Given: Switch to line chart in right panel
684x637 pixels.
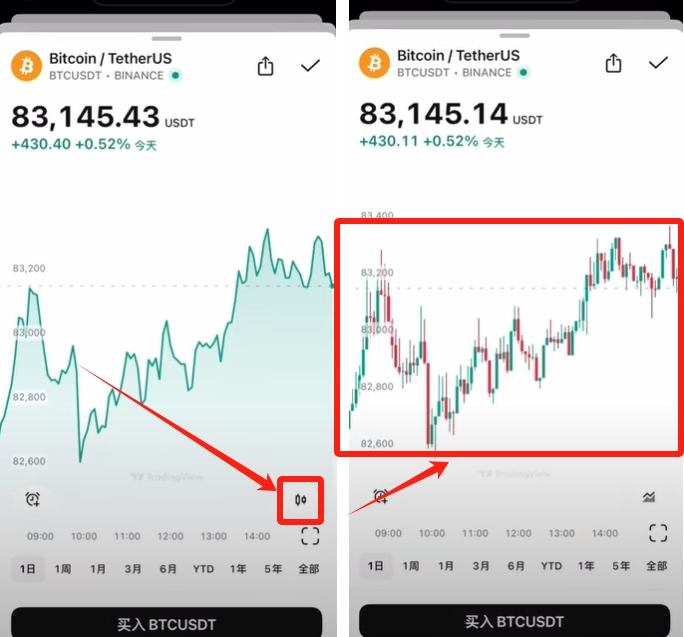Looking at the screenshot, I should coord(649,497).
